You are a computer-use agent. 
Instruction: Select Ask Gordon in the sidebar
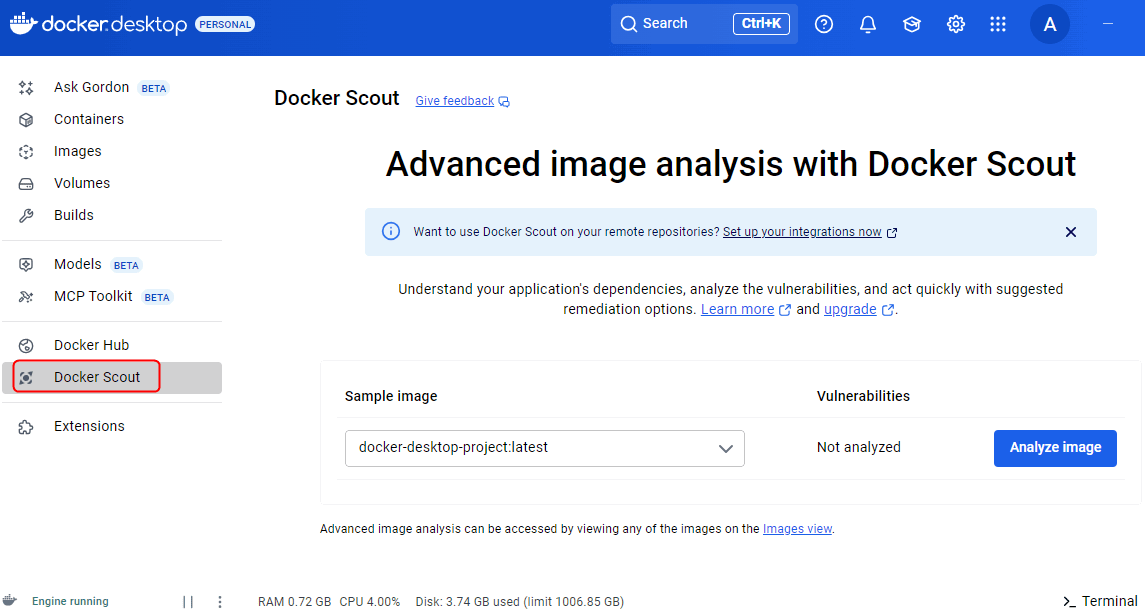point(91,87)
